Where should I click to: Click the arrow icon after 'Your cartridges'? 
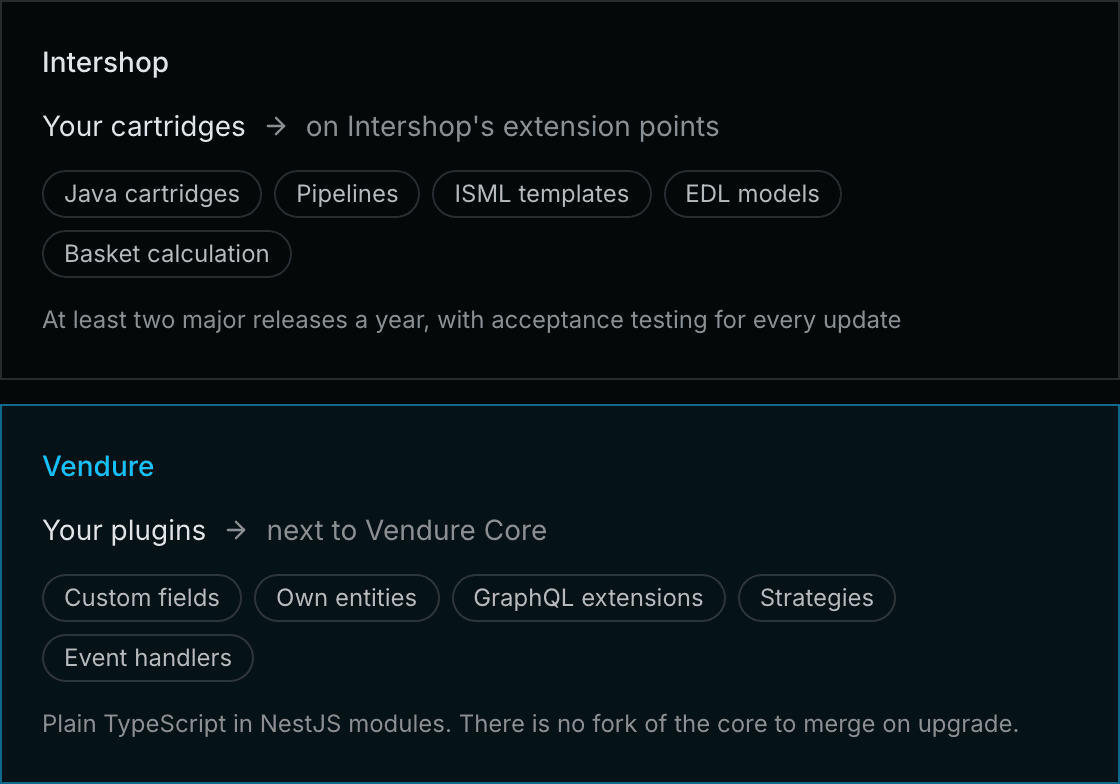point(276,127)
